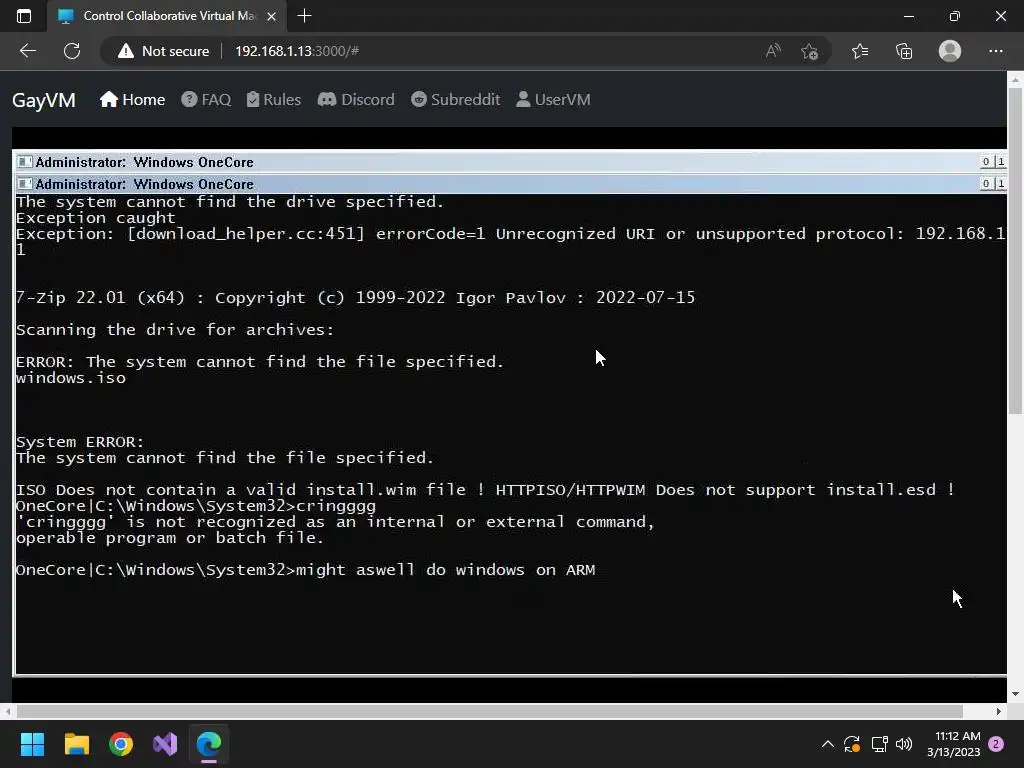Select the Control Collaborative Virtual Machine tab
Screen dimensions: 1024x768
(x=167, y=16)
